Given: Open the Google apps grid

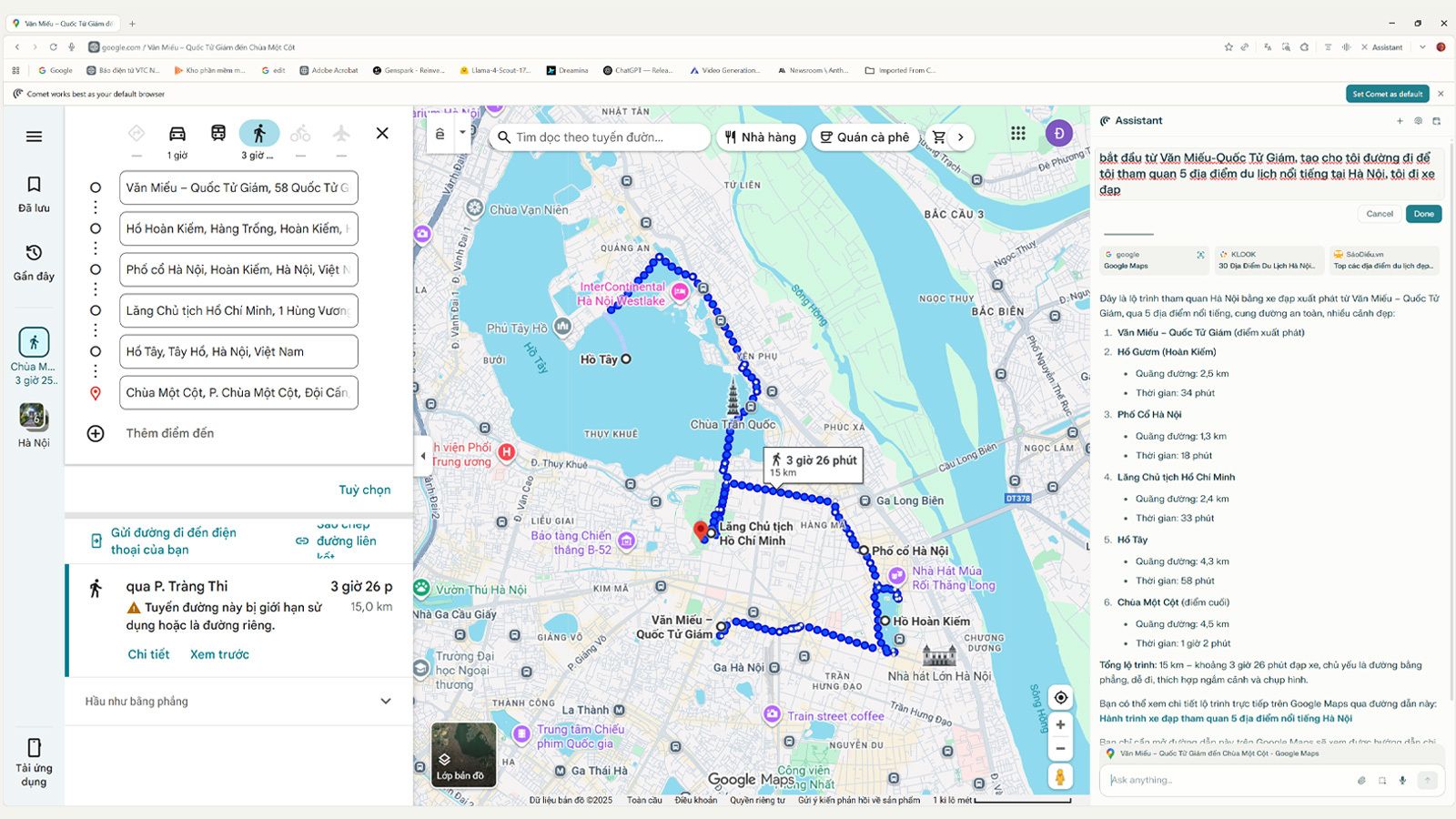Looking at the screenshot, I should (1018, 134).
